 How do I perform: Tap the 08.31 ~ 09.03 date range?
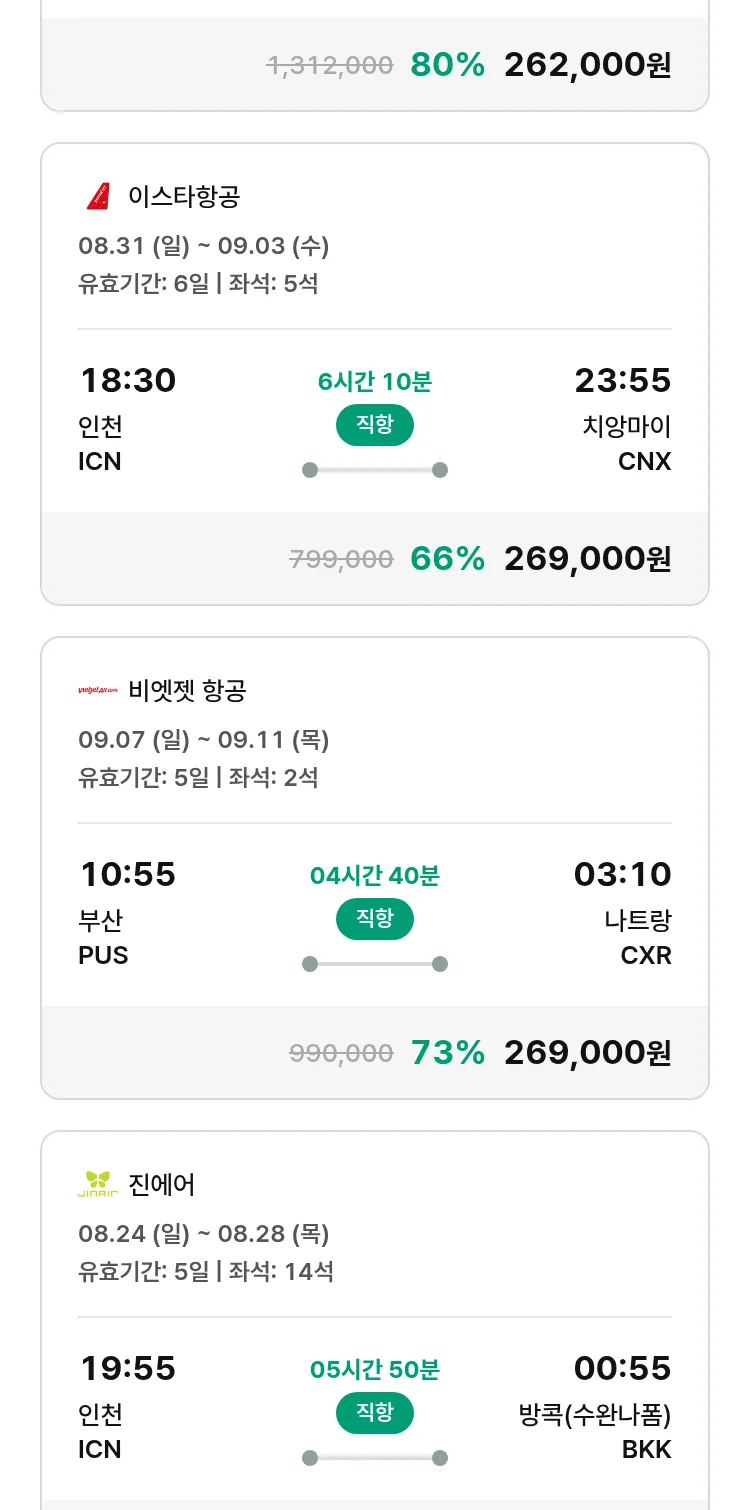tap(204, 246)
